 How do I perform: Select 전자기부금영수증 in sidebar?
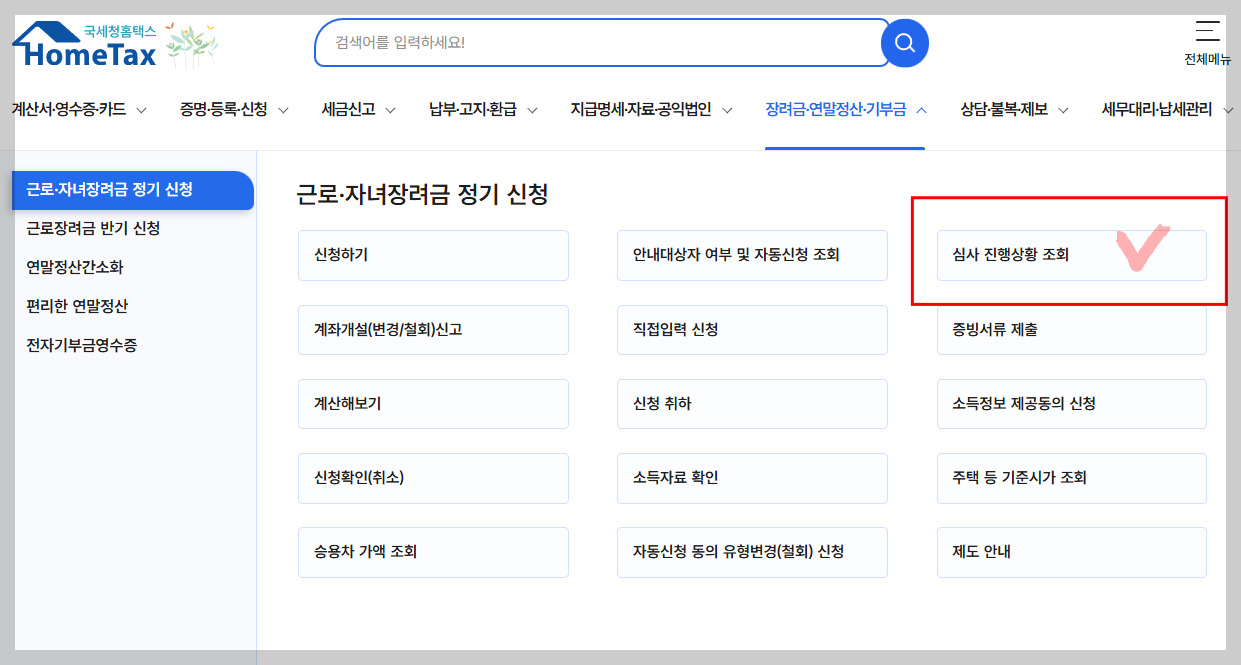point(83,345)
